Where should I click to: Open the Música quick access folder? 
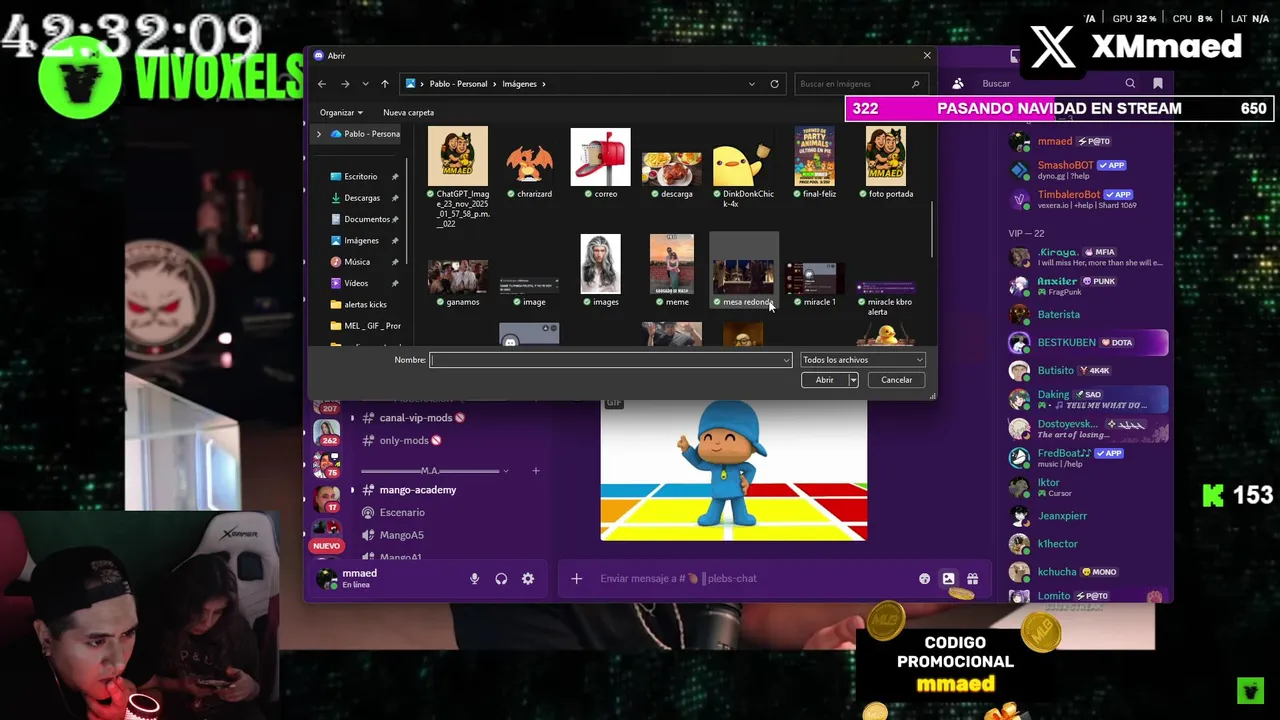coord(357,262)
